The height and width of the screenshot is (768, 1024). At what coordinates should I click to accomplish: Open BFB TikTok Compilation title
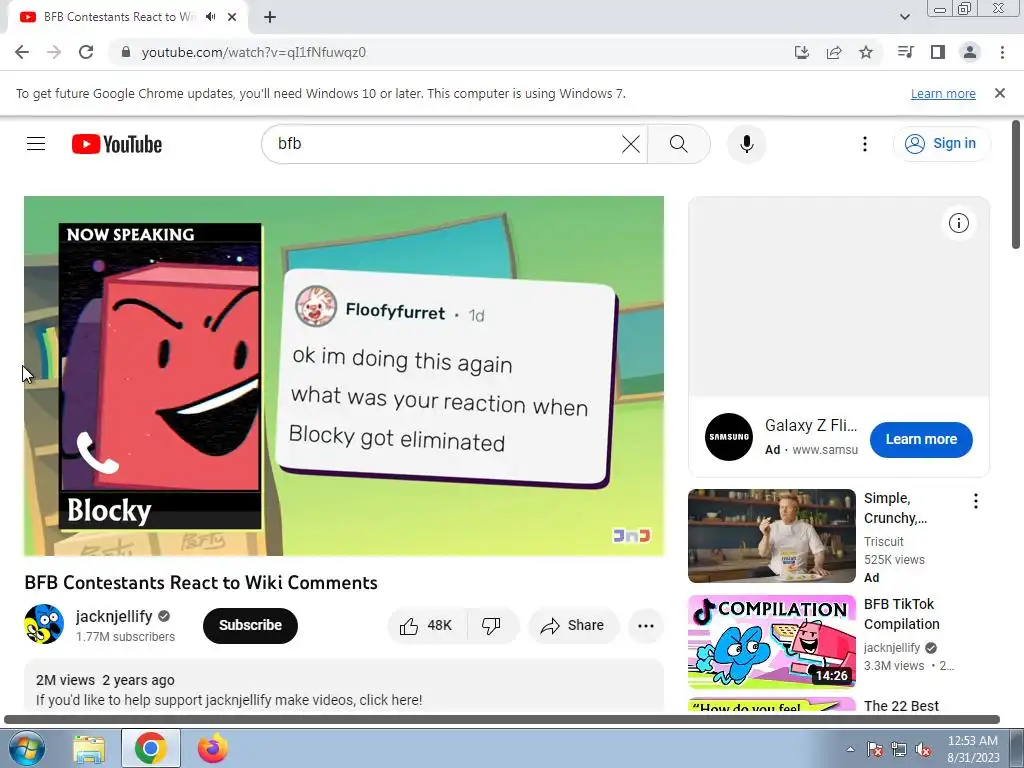[901, 614]
